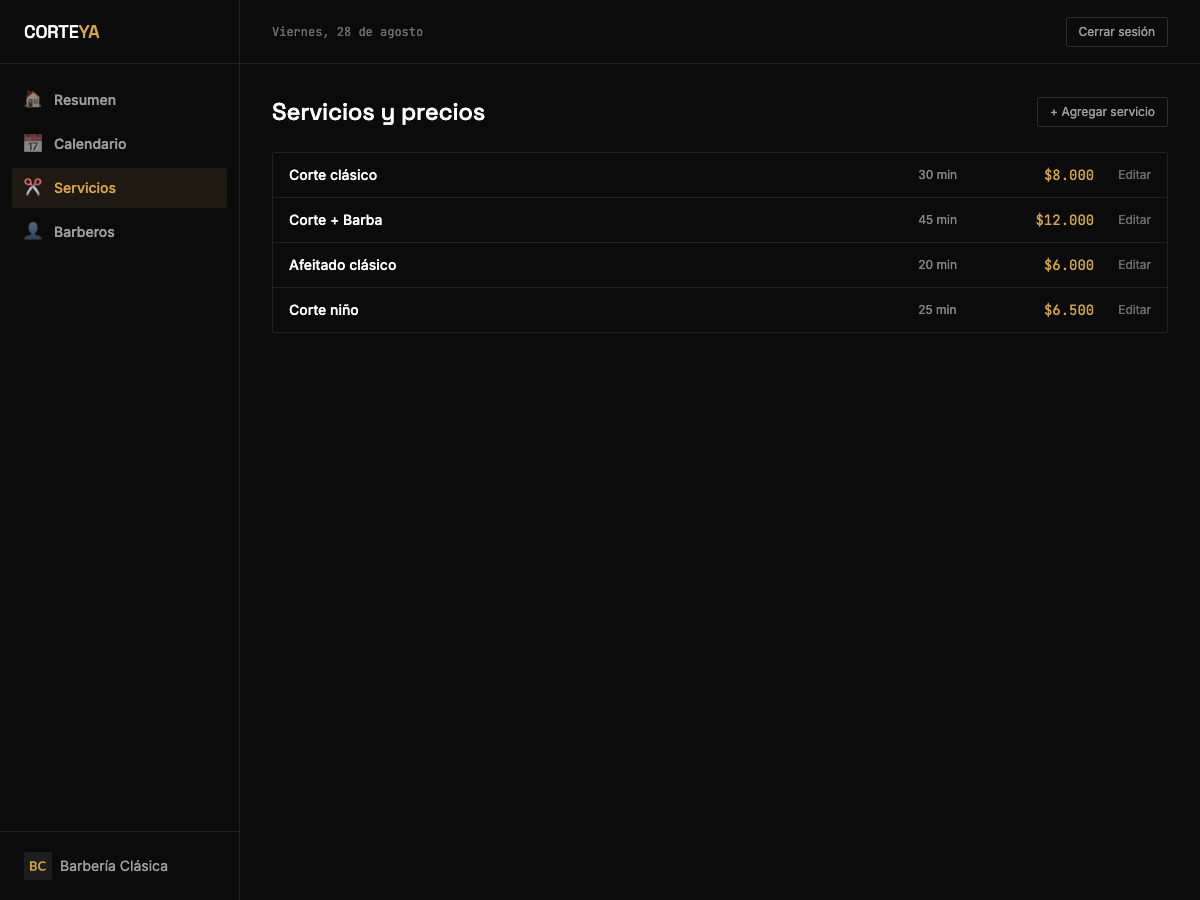
Task: Select the Barberos sidebar entry
Action: (x=119, y=232)
